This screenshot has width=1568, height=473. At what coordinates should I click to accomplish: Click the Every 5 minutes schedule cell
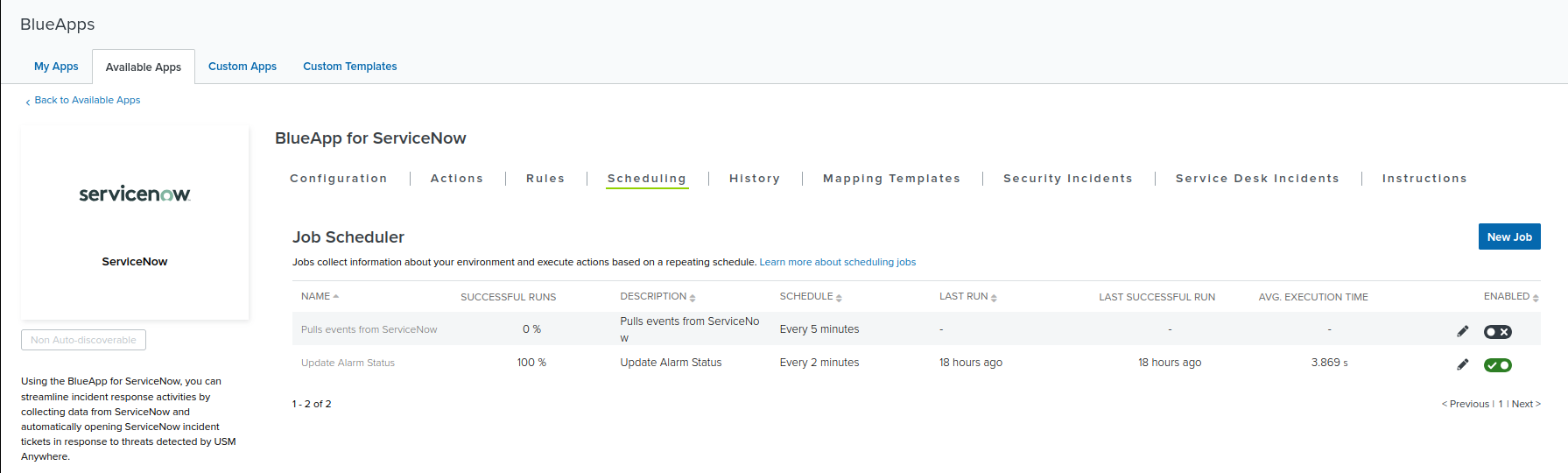click(x=819, y=329)
